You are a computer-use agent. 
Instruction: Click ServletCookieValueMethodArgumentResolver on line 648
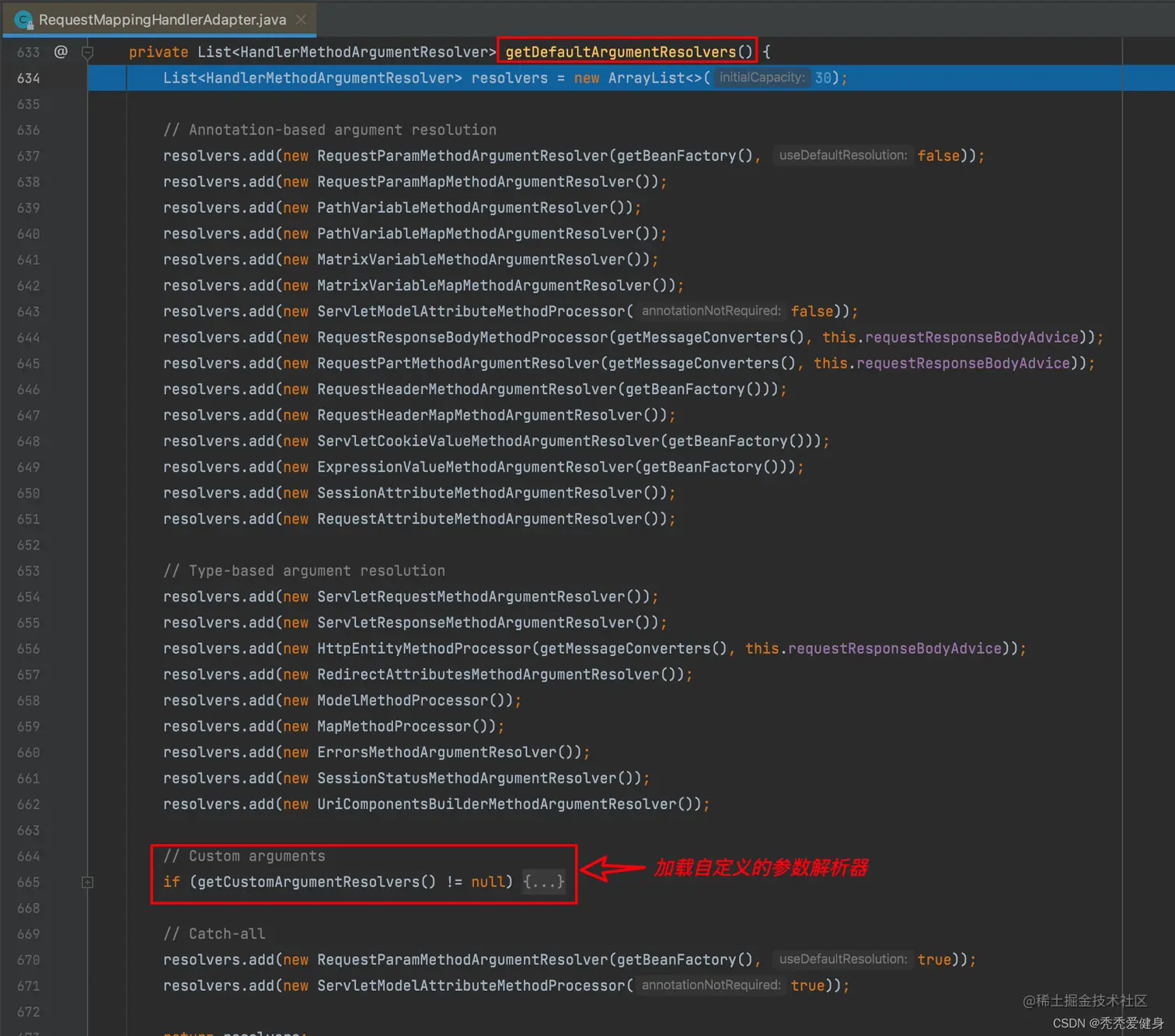pos(488,441)
